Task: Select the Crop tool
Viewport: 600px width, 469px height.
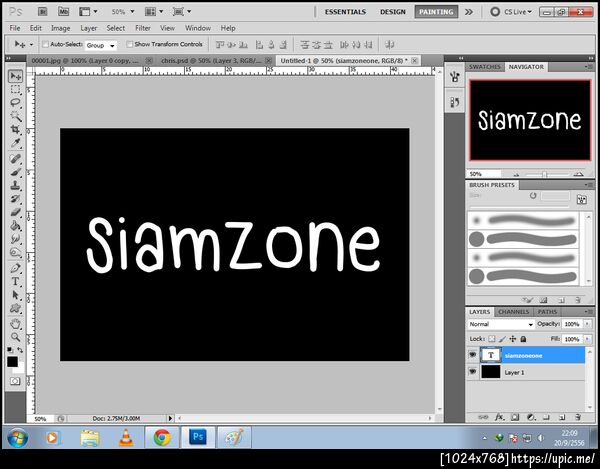Action: point(15,129)
